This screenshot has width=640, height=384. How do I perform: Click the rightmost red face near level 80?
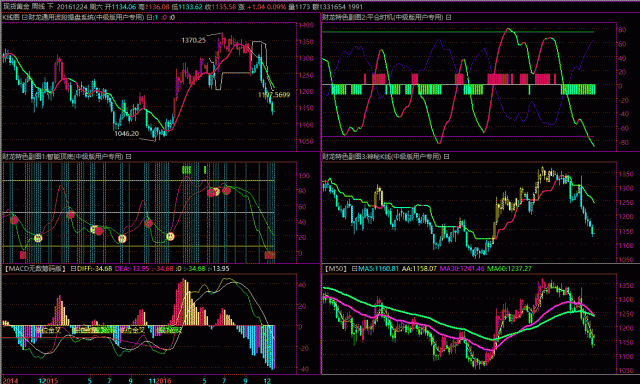227,190
